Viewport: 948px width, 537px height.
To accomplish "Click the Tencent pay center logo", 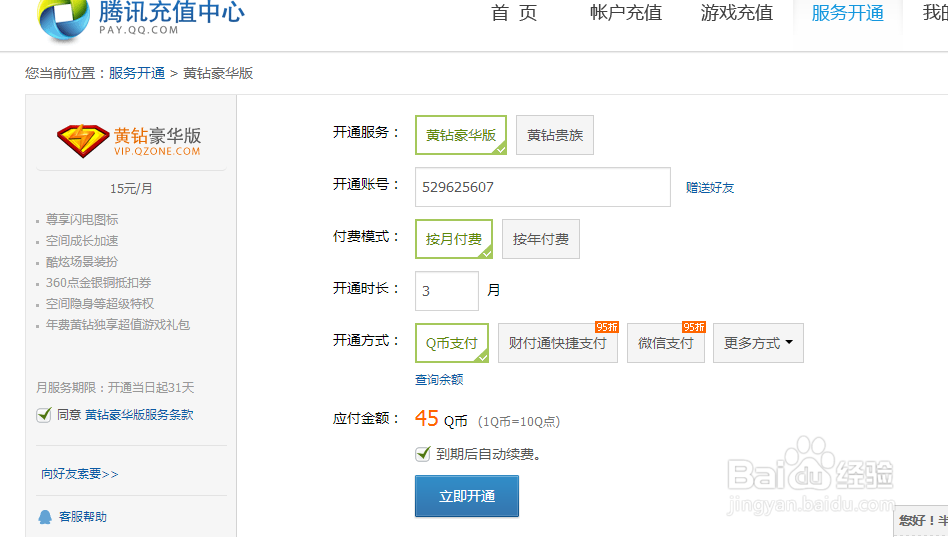I will coord(141,19).
